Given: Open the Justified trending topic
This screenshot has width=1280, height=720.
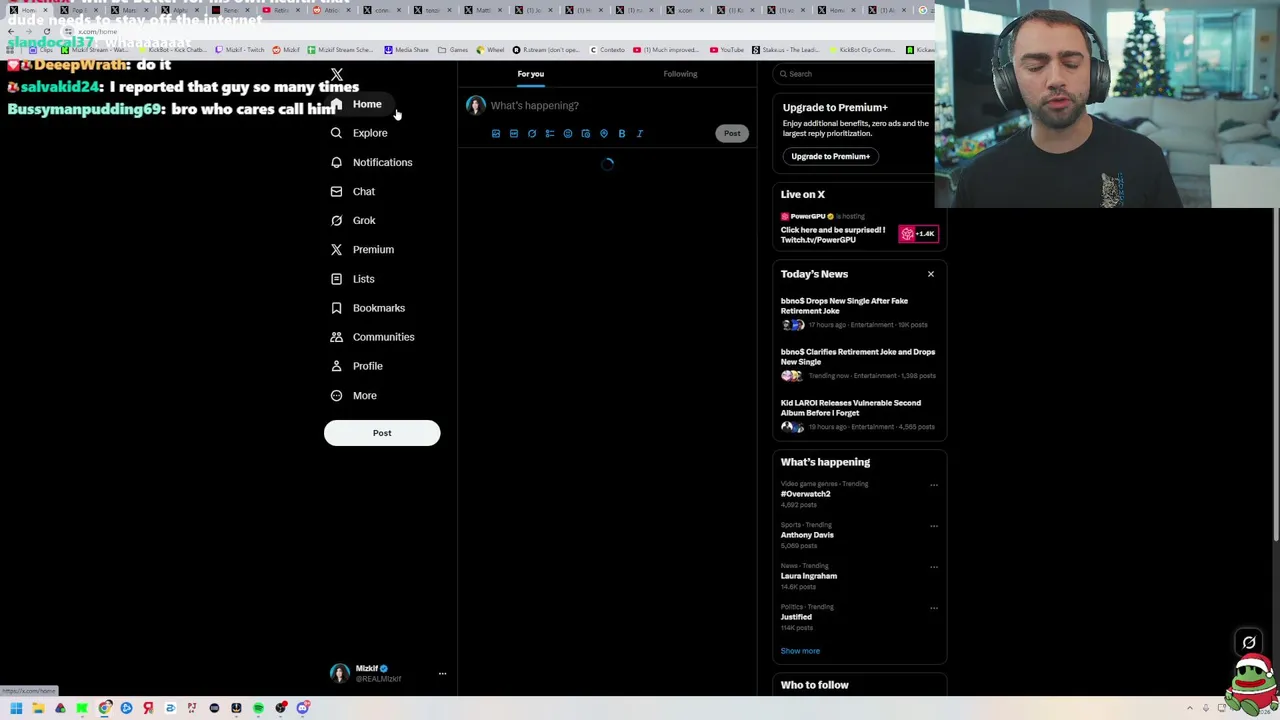Looking at the screenshot, I should coord(796,617).
